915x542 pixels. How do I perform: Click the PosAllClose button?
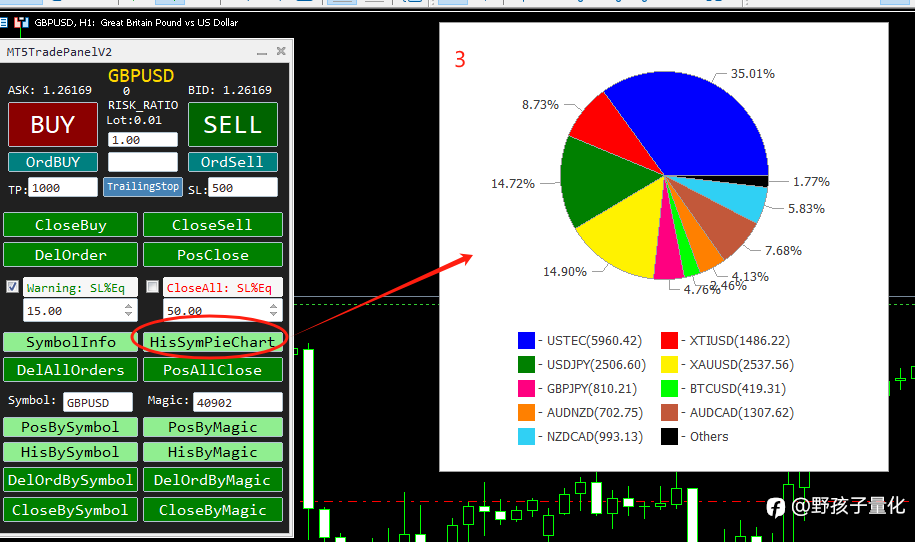[x=212, y=370]
